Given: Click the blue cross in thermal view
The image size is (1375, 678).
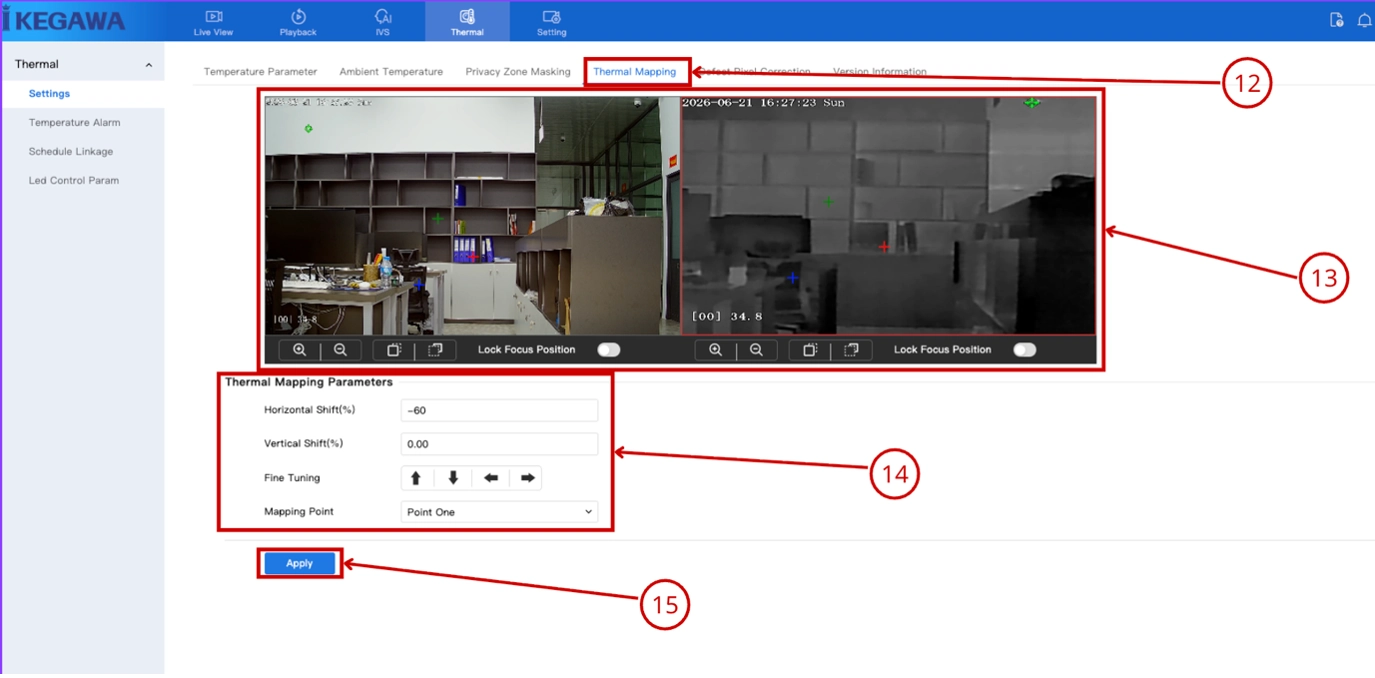Looking at the screenshot, I should (793, 277).
